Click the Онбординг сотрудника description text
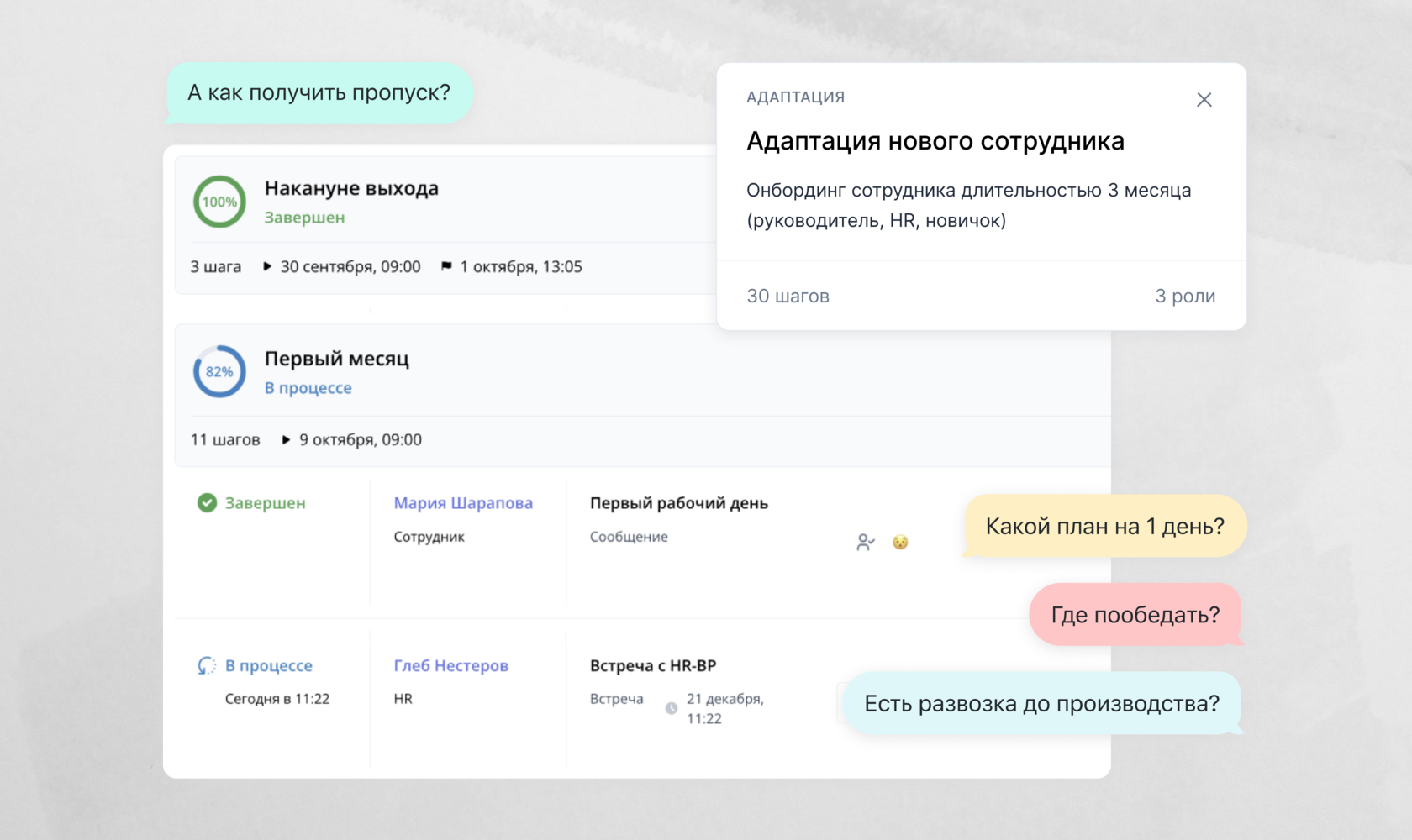The width and height of the screenshot is (1412, 840). pyautogui.click(x=968, y=205)
